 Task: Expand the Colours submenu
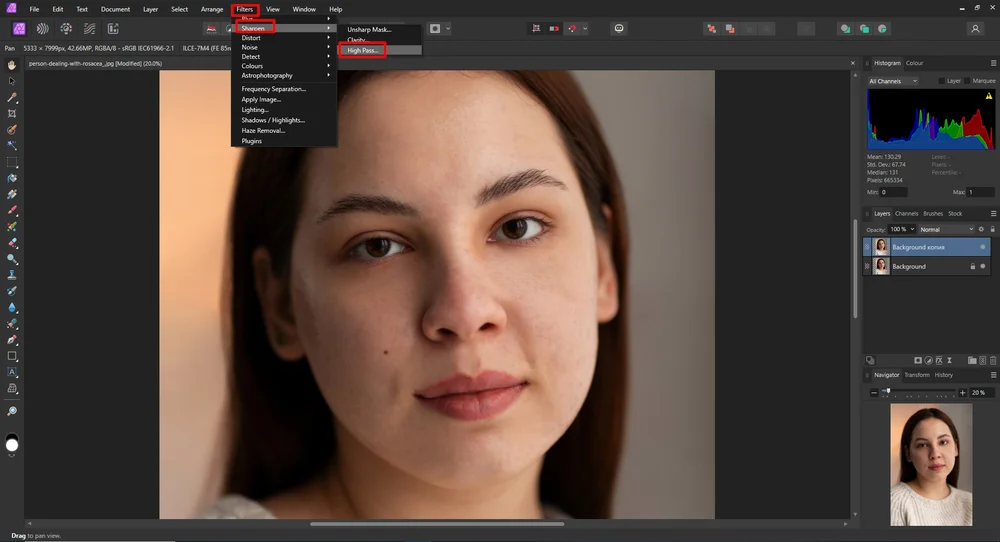pos(284,66)
